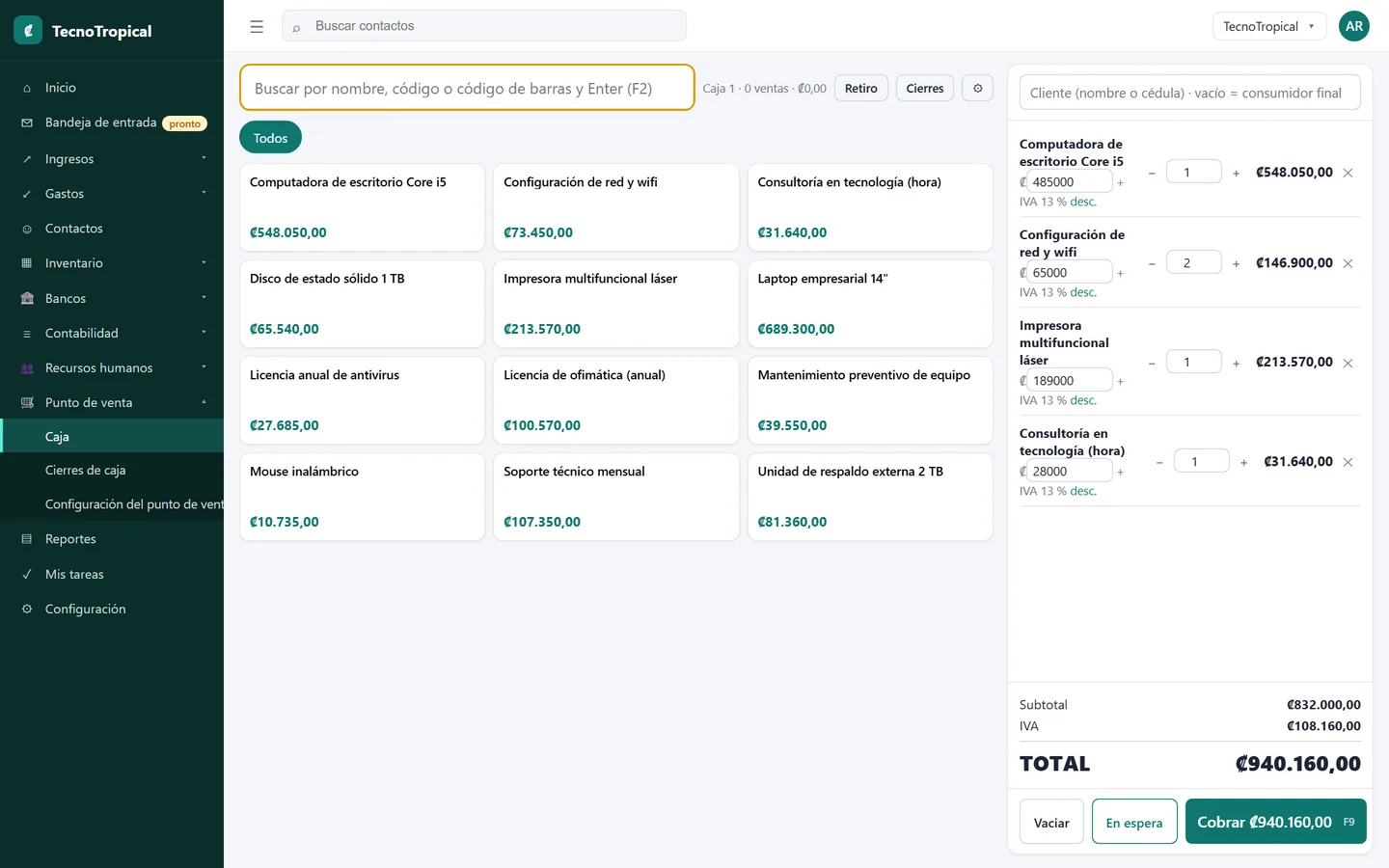Remove Impresora multifuncional láser from cart
This screenshot has height=868, width=1389.
click(x=1348, y=364)
